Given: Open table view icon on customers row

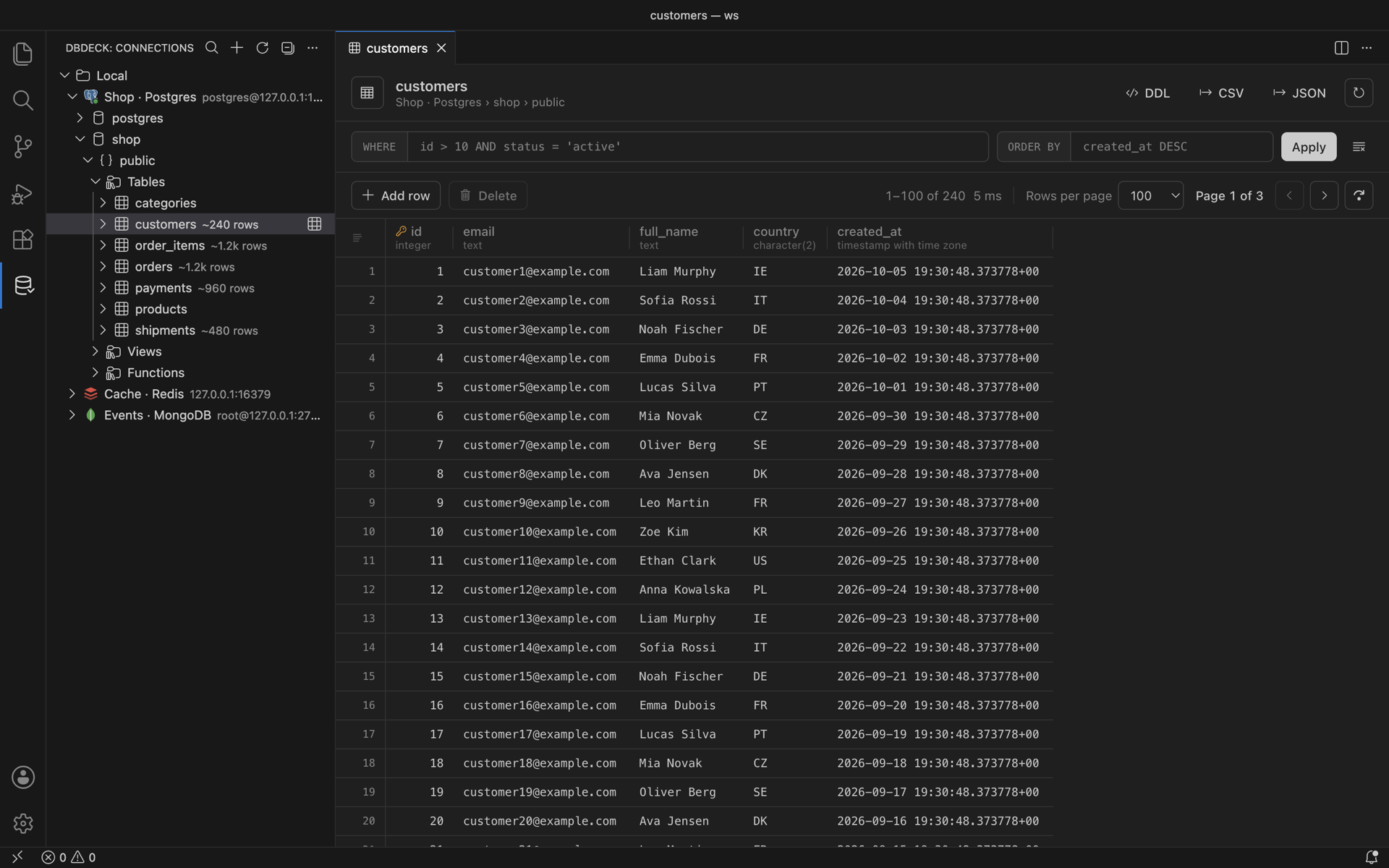Looking at the screenshot, I should pyautogui.click(x=315, y=224).
